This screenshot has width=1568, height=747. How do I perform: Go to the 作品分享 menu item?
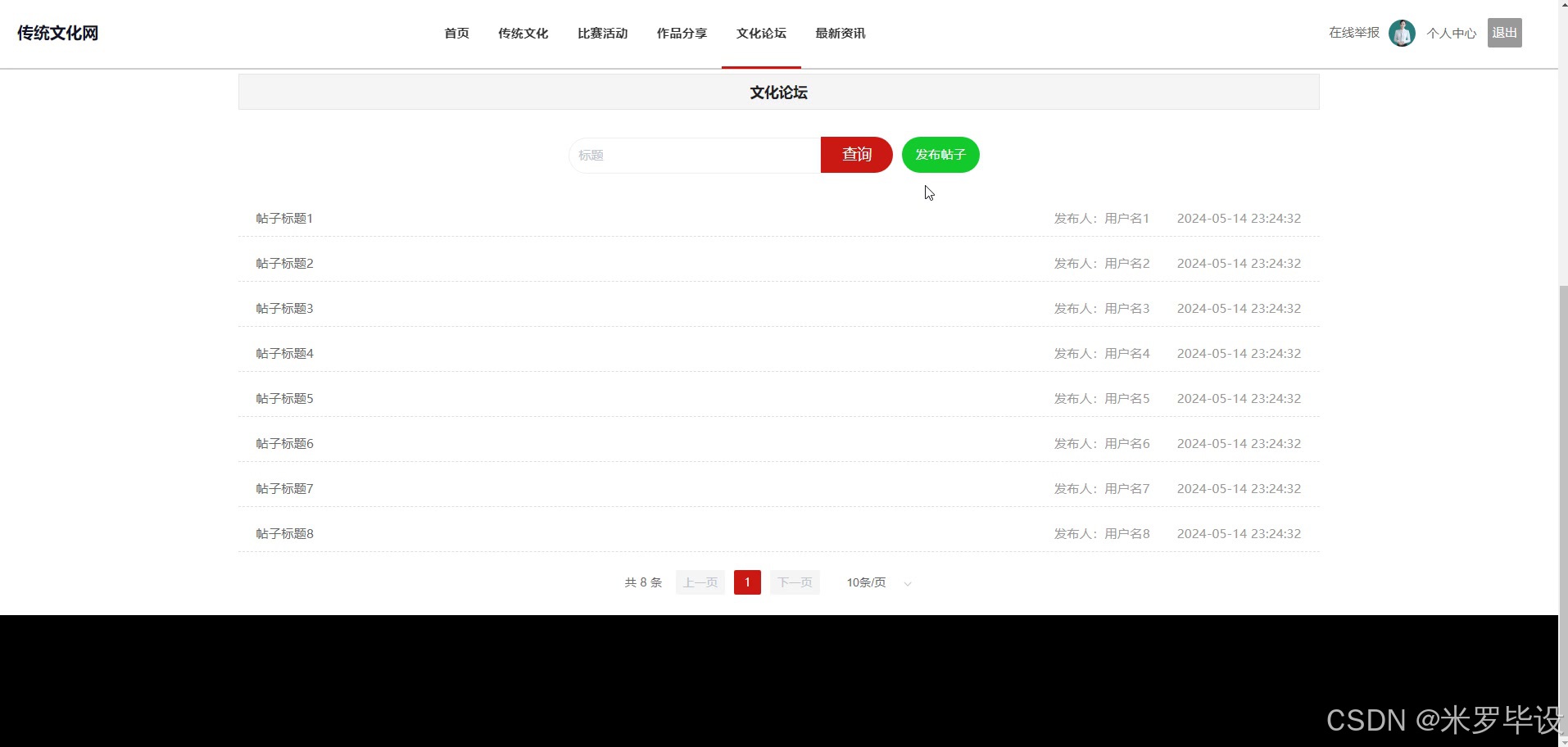pos(681,33)
